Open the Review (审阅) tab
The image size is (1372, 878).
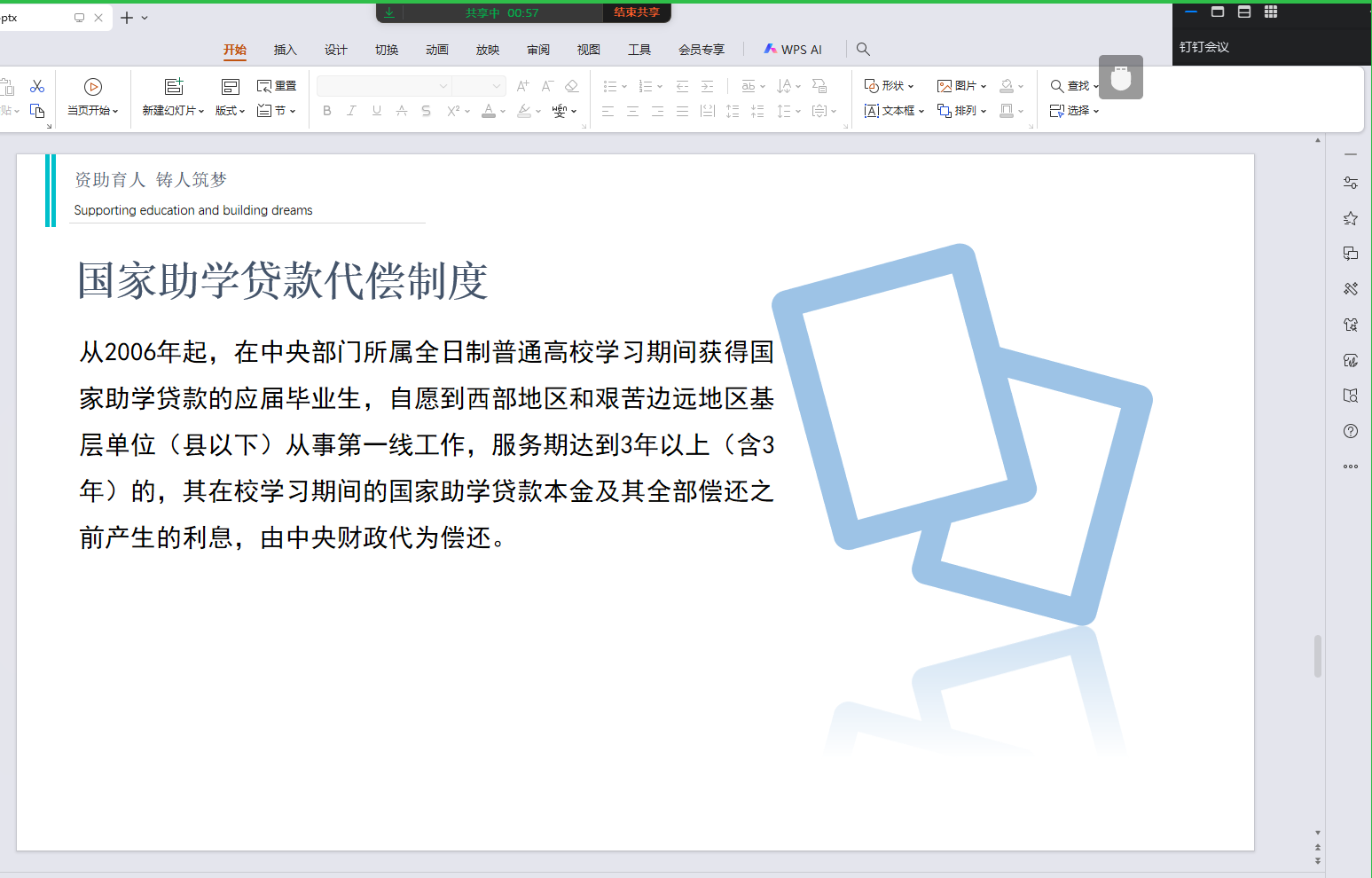point(538,50)
